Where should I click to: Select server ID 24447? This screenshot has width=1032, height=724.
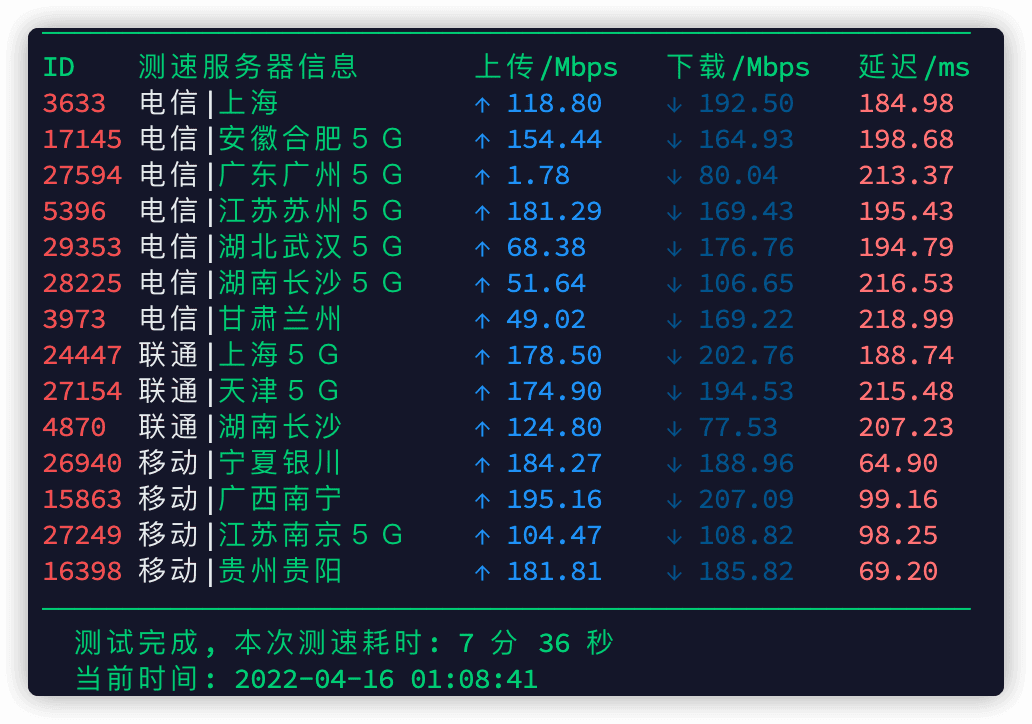[82, 355]
